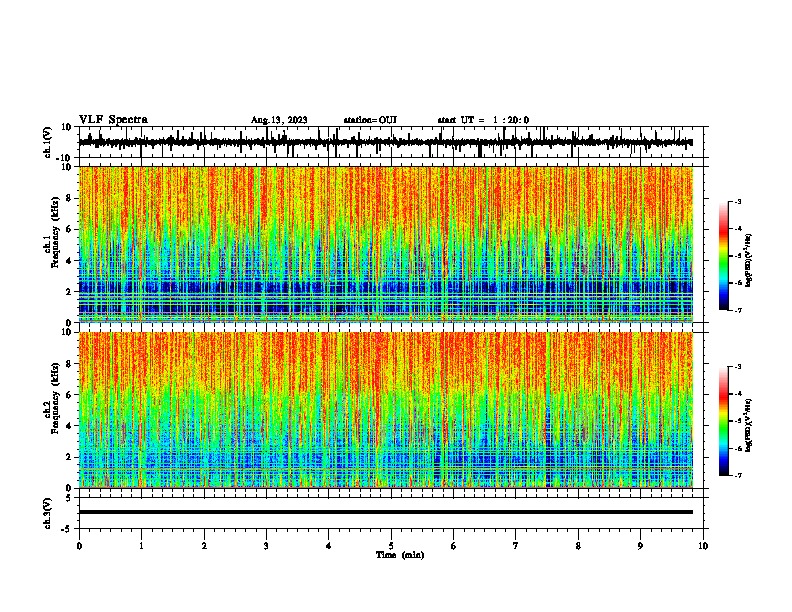Viewport: 792px width, 612px height.
Task: Click the time axis tick label '0'
Action: click(x=79, y=546)
